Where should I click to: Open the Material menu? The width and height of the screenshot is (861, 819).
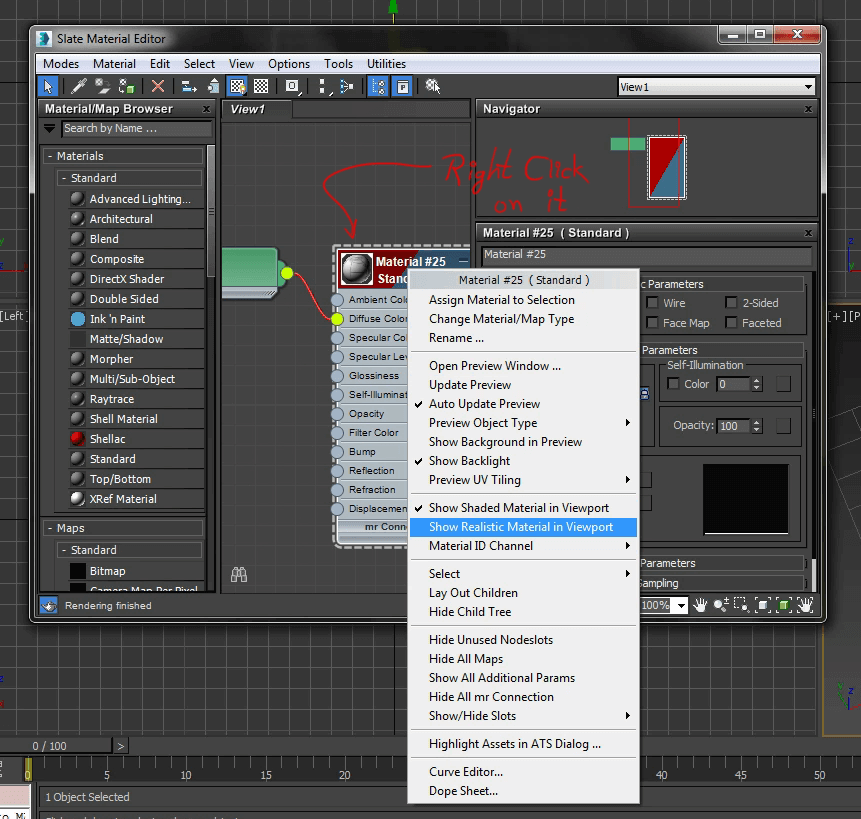click(114, 64)
